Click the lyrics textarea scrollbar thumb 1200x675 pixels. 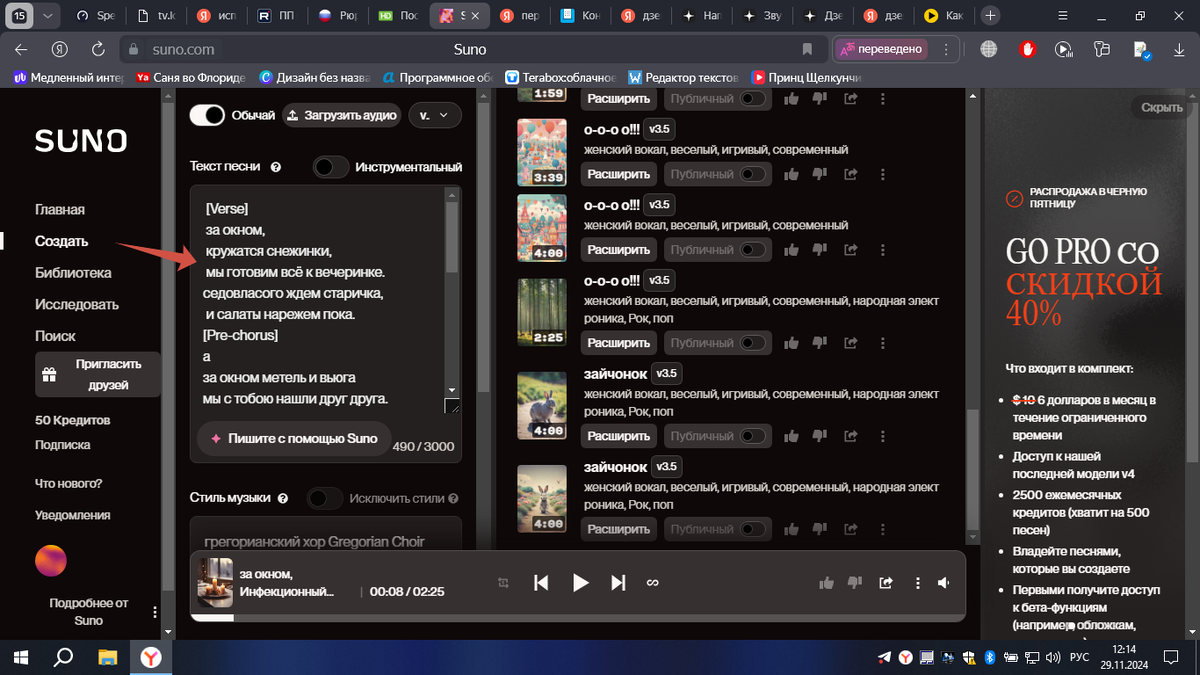point(451,236)
